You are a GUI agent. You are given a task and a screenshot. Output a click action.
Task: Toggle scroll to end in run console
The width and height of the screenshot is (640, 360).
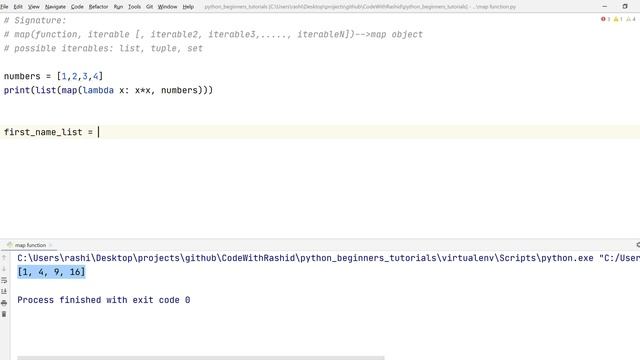click(x=4, y=291)
